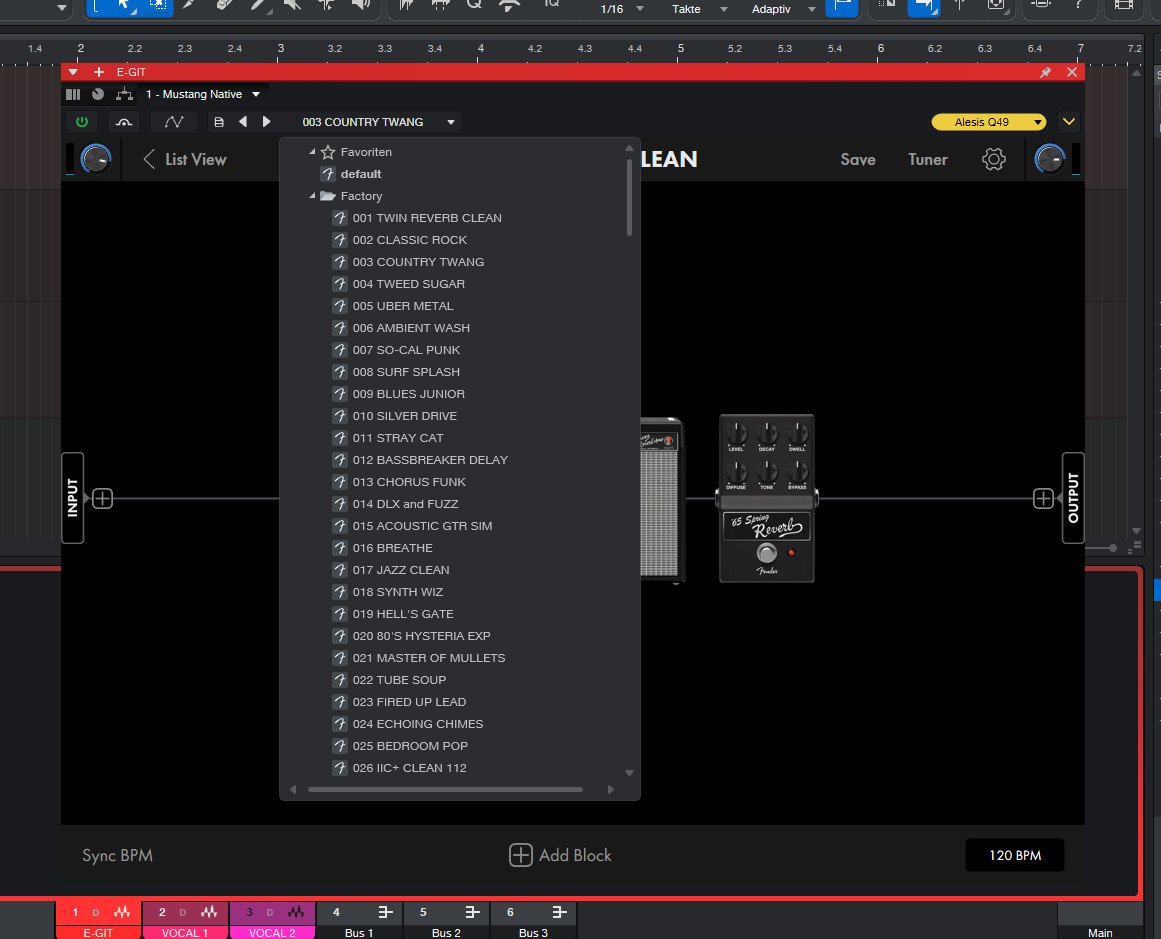Click the input level knob
The width and height of the screenshot is (1161, 939).
coord(96,158)
